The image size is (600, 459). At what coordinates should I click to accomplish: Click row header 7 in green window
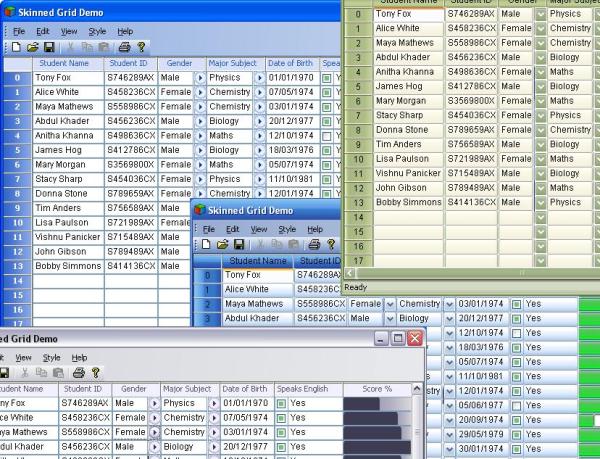coord(358,116)
